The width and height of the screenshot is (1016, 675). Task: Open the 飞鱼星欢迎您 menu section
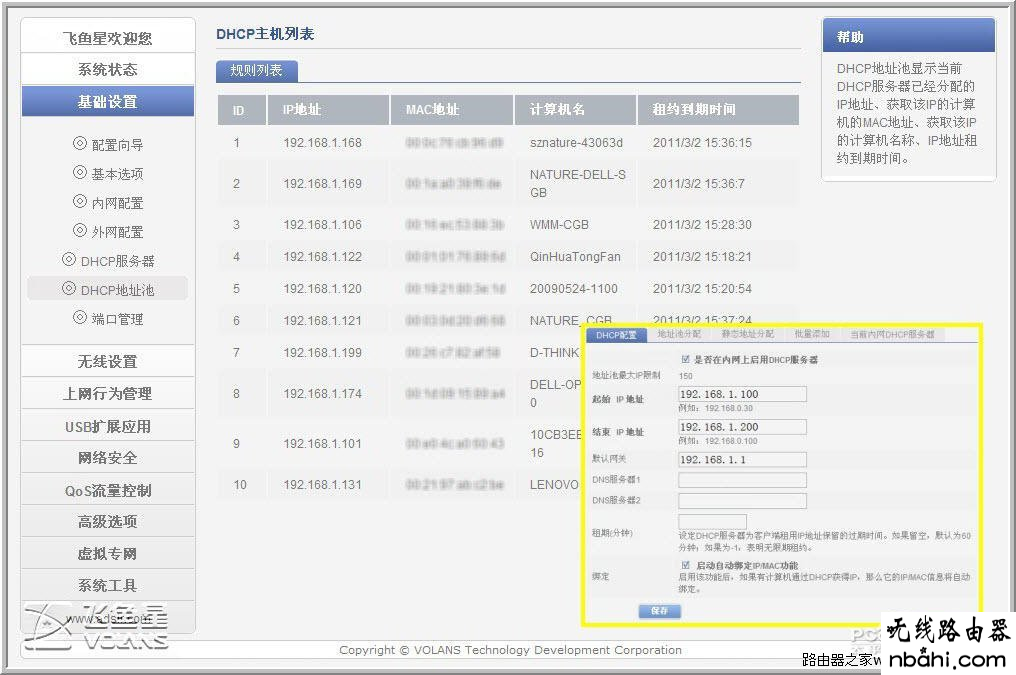[x=108, y=38]
